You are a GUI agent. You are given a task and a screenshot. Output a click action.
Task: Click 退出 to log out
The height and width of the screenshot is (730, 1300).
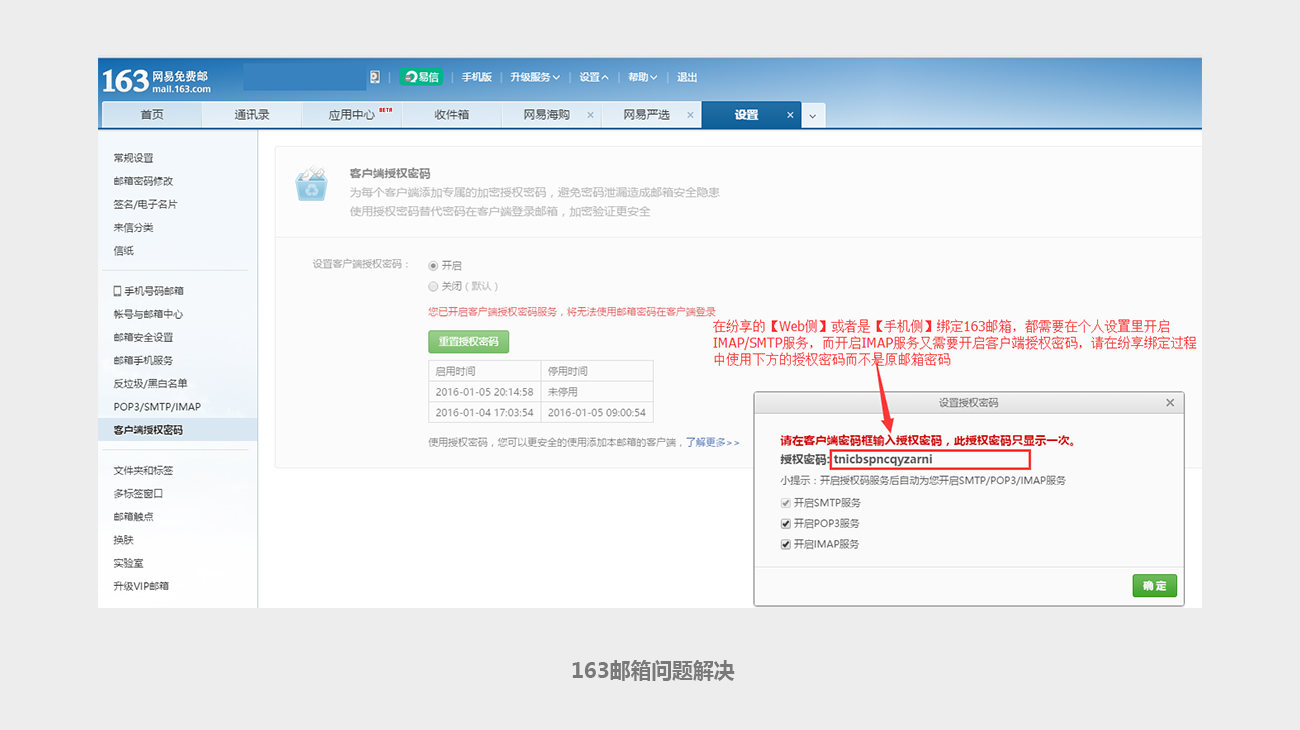[687, 77]
